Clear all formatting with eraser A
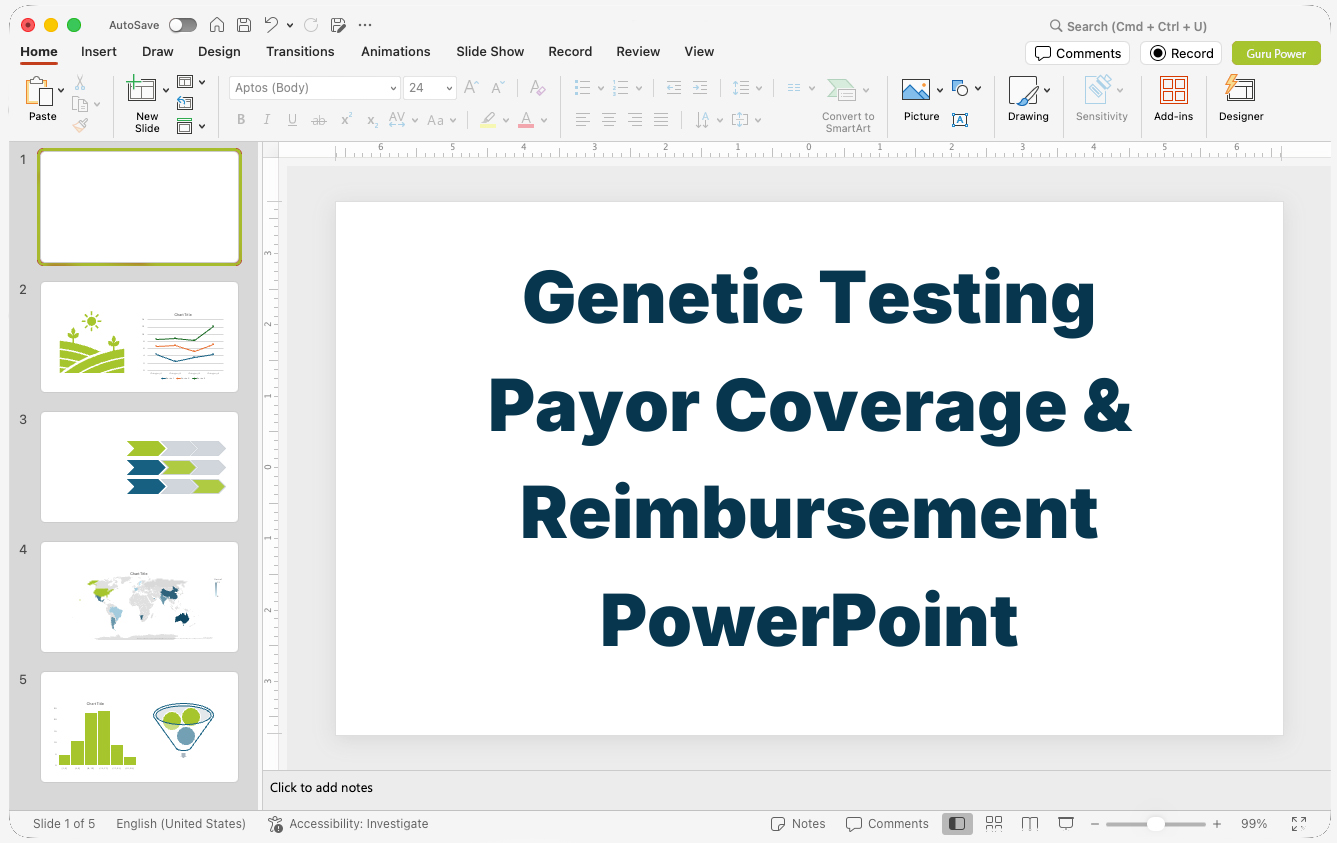 [537, 88]
